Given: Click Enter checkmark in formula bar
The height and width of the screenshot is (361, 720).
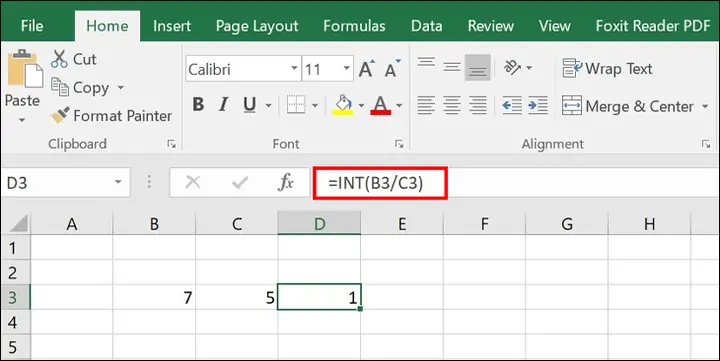Looking at the screenshot, I should point(240,182).
